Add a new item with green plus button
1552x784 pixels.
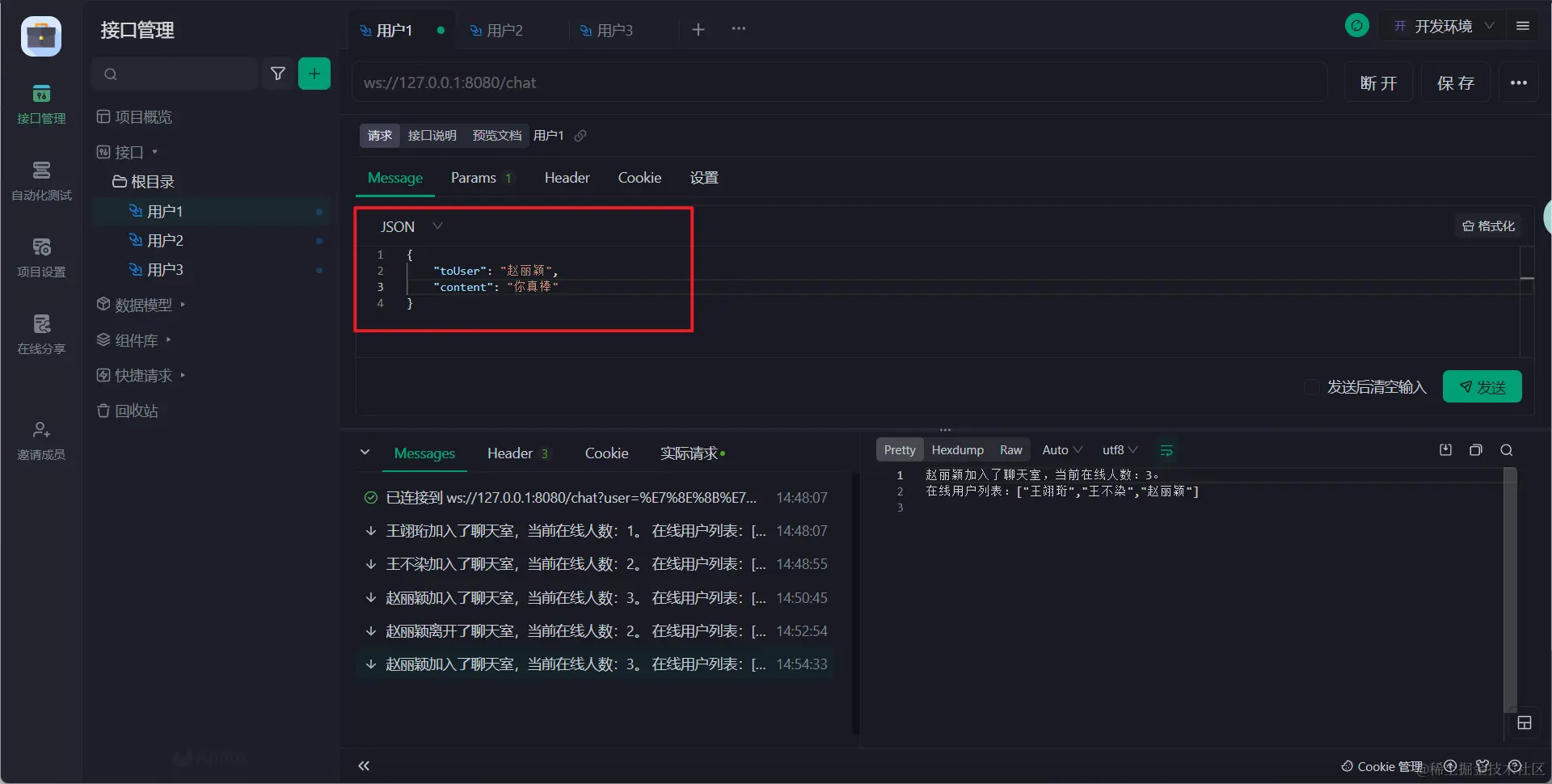[314, 74]
